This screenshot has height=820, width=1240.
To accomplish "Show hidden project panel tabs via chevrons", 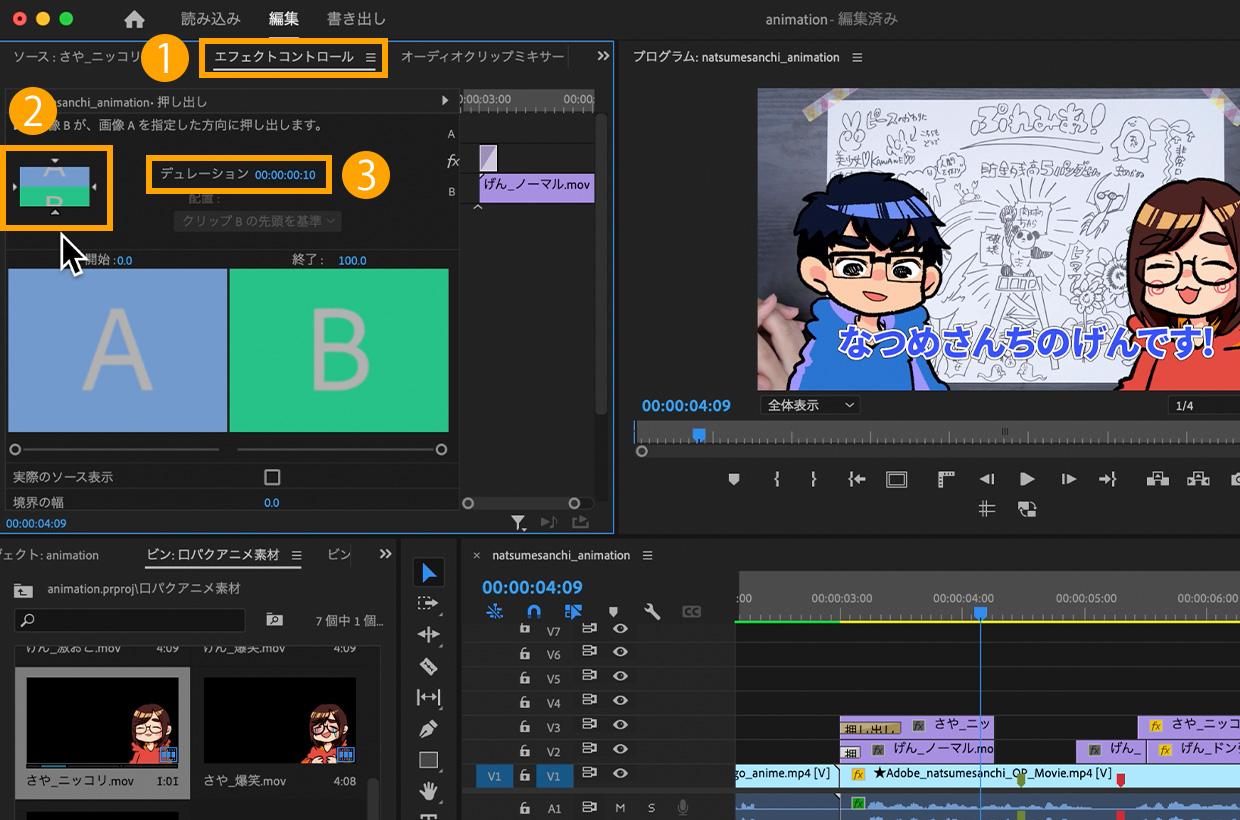I will coord(385,554).
